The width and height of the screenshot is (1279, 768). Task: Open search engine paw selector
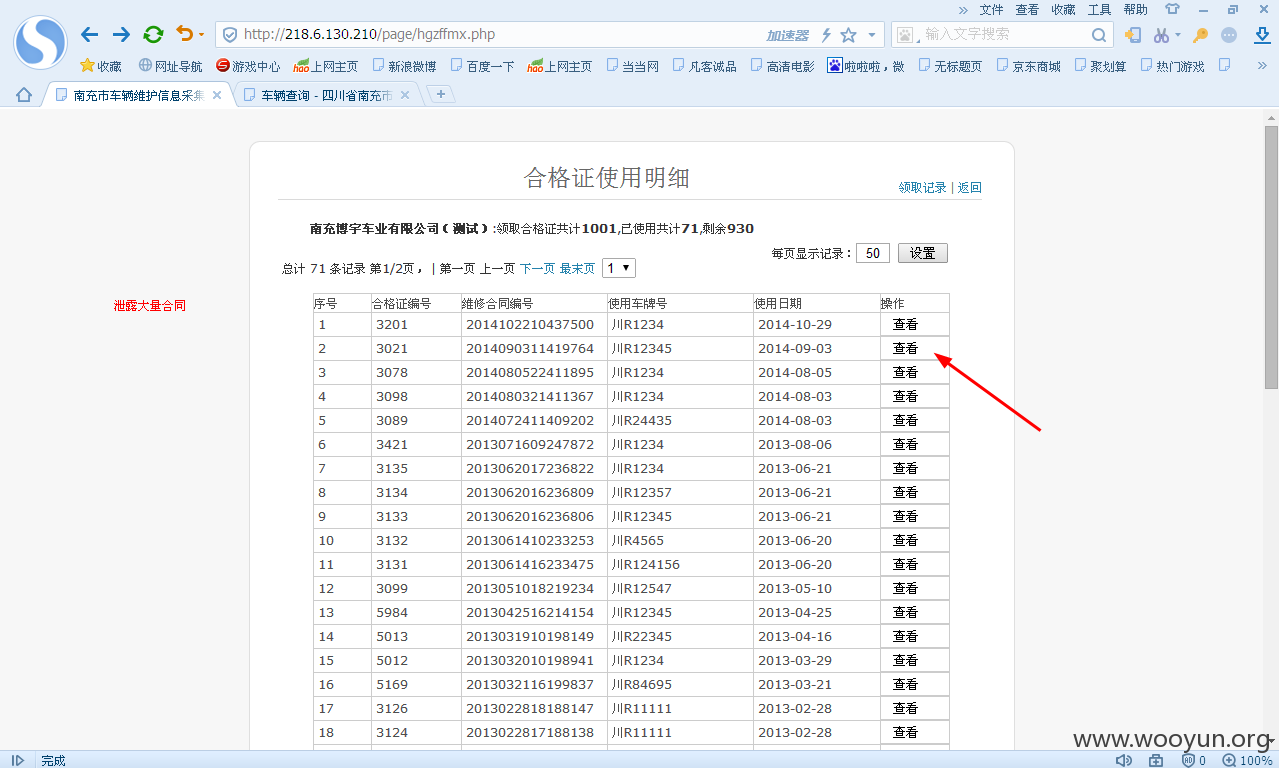click(905, 35)
